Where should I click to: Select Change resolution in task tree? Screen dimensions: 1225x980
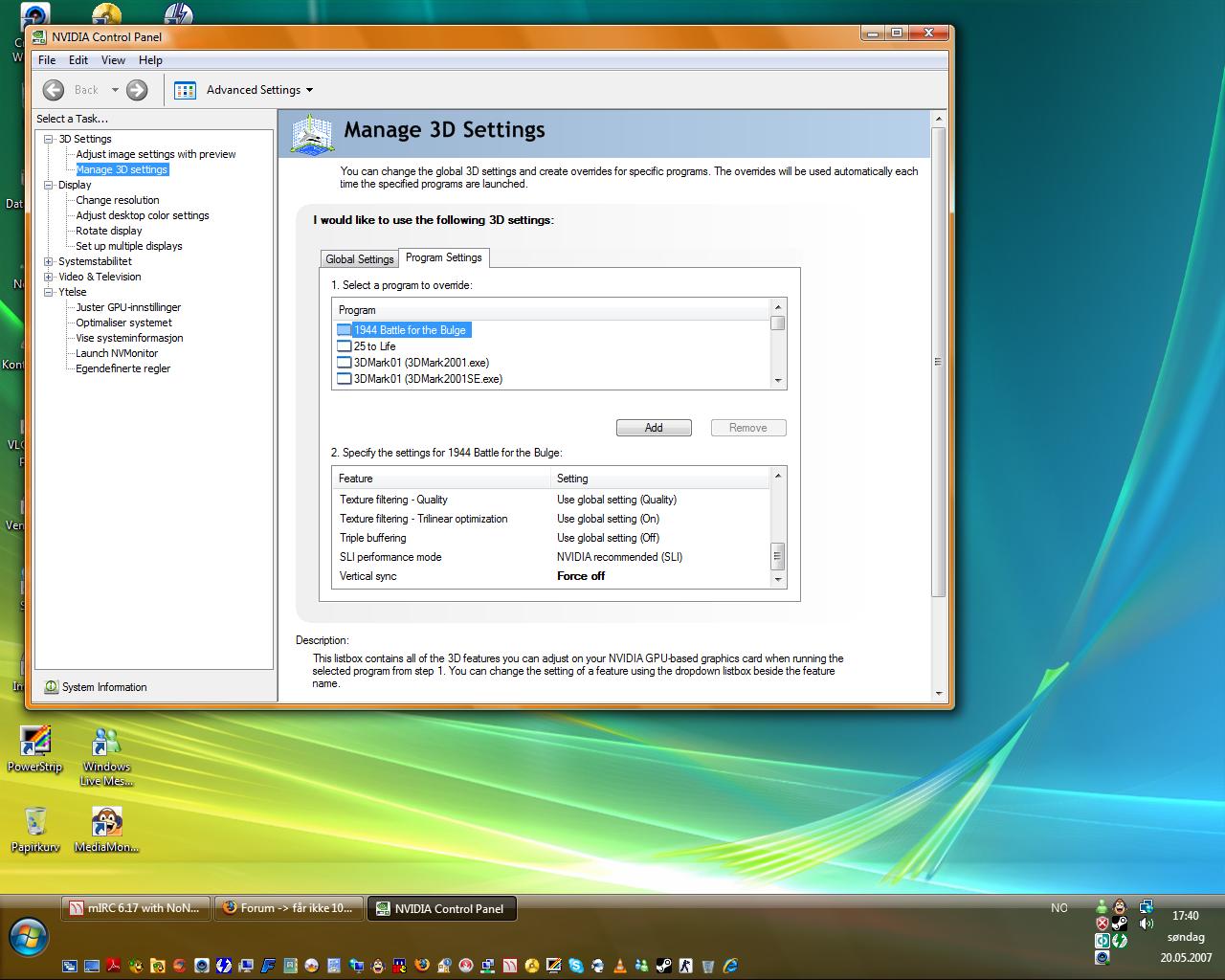tap(118, 200)
